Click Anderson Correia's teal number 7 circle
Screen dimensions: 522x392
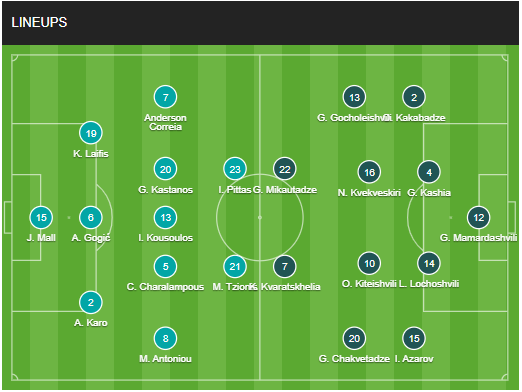point(165,97)
